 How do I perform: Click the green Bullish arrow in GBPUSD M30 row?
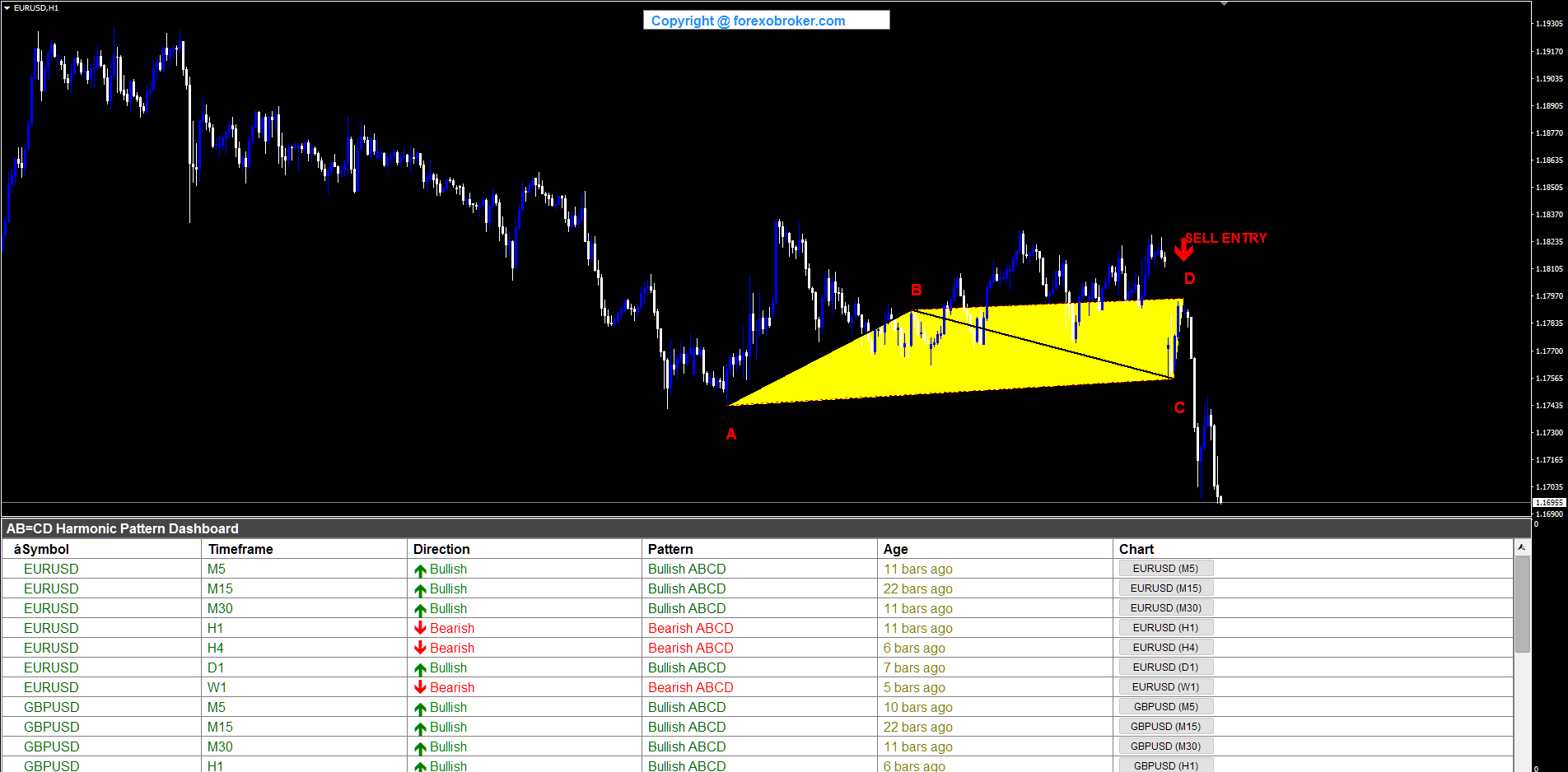(x=420, y=747)
